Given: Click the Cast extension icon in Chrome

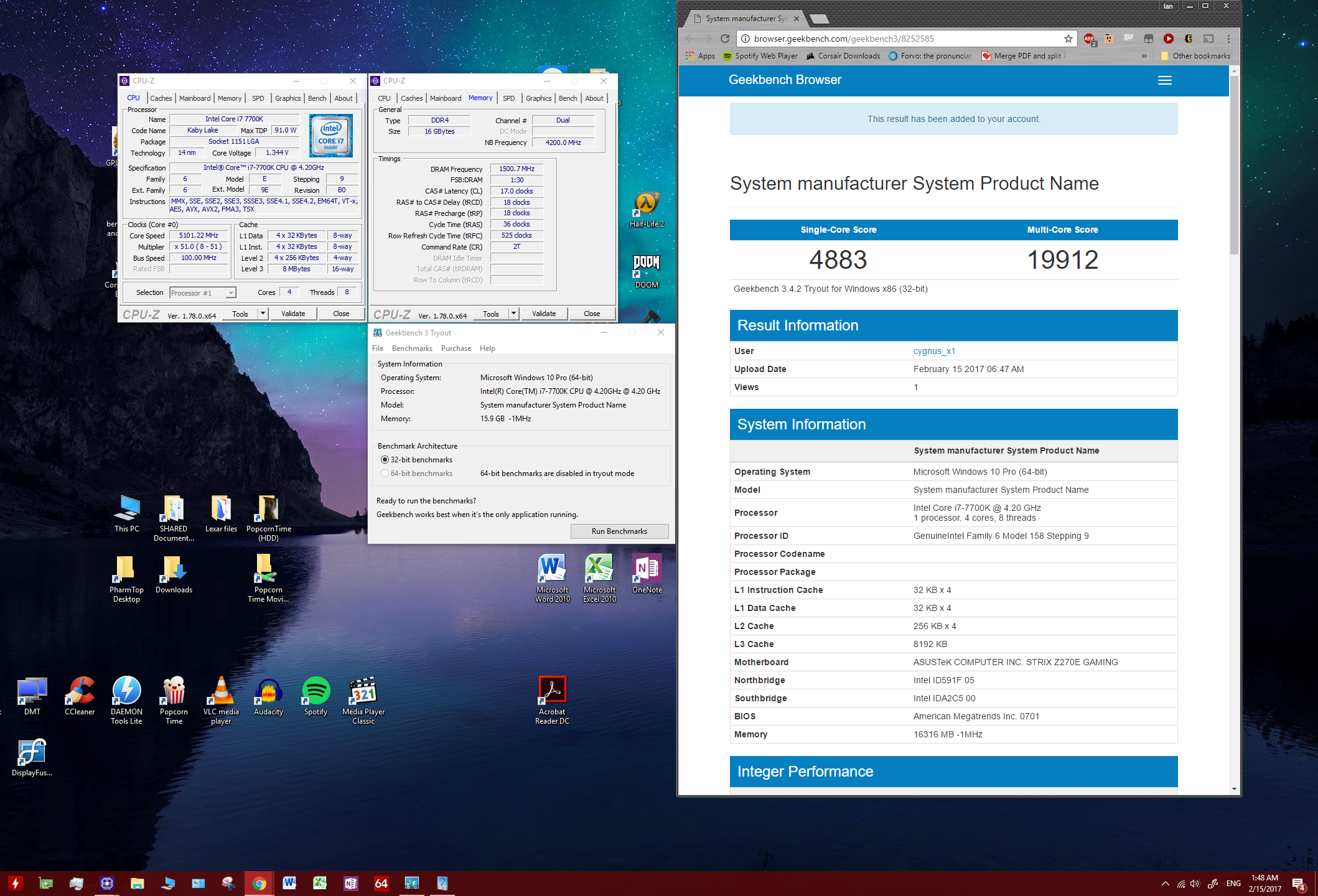Looking at the screenshot, I should pos(1208,39).
